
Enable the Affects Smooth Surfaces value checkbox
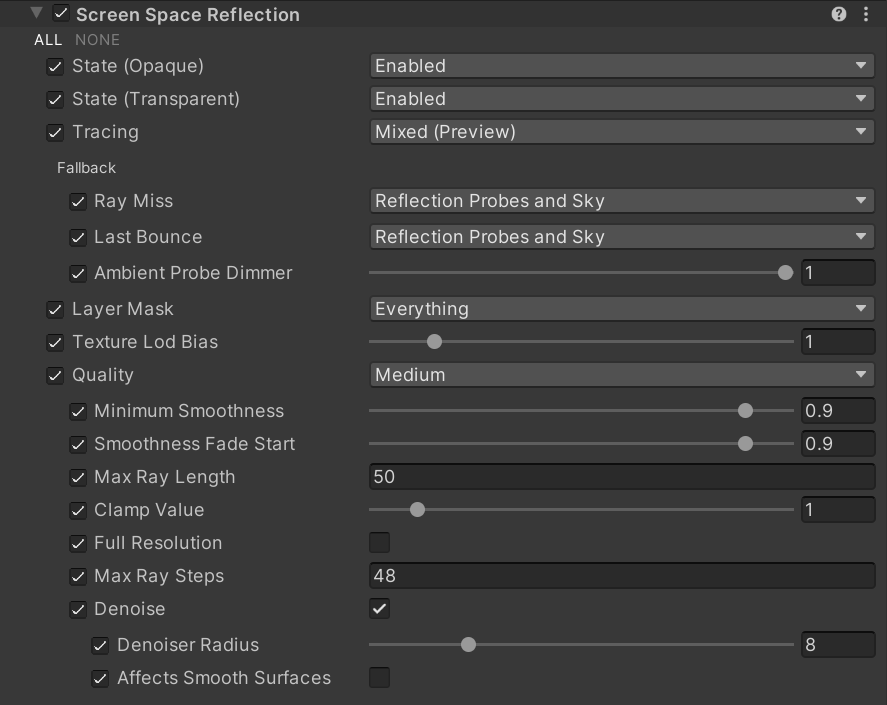point(380,677)
